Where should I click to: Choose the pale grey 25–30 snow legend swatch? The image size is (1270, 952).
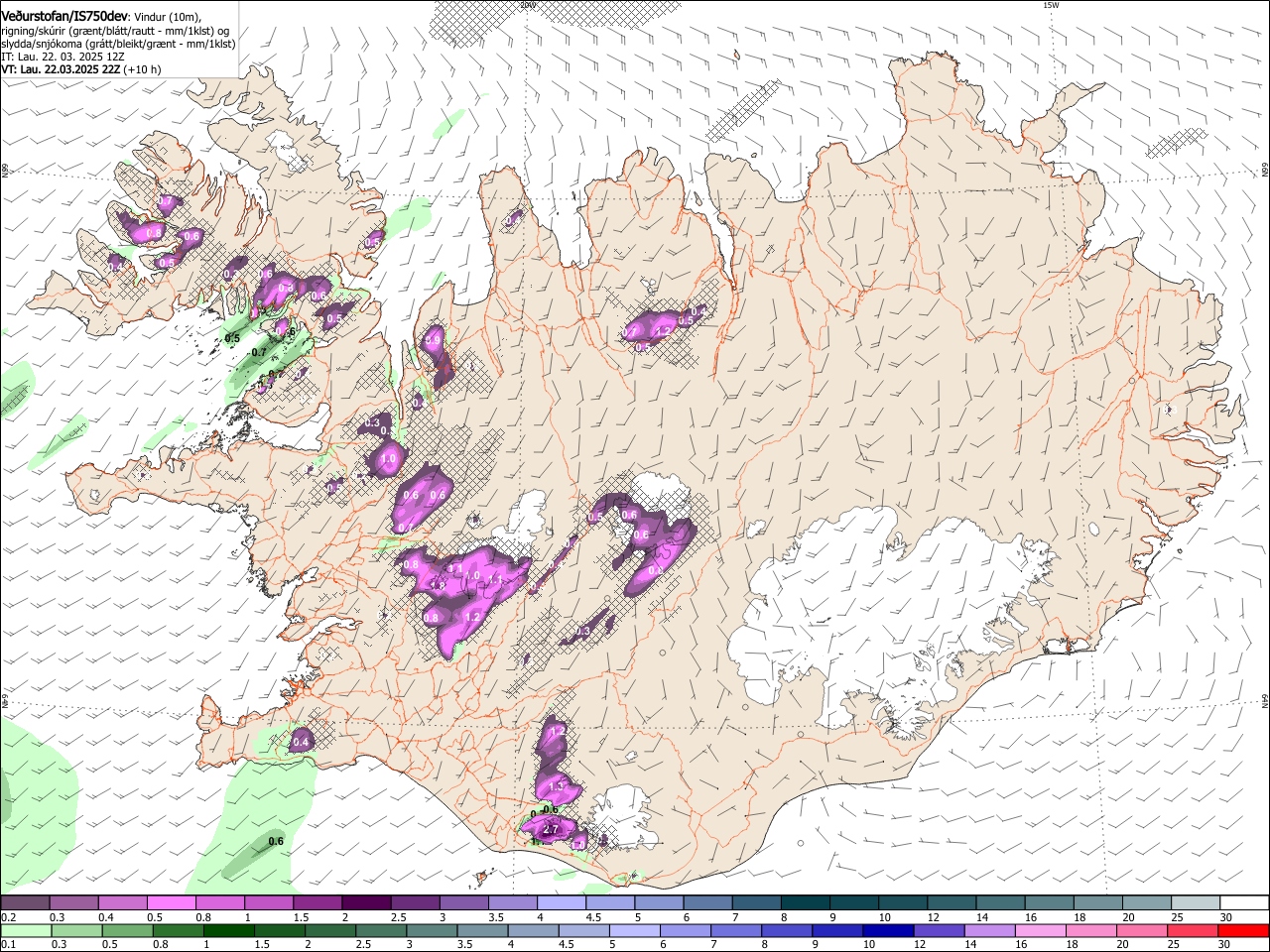pos(1195,903)
